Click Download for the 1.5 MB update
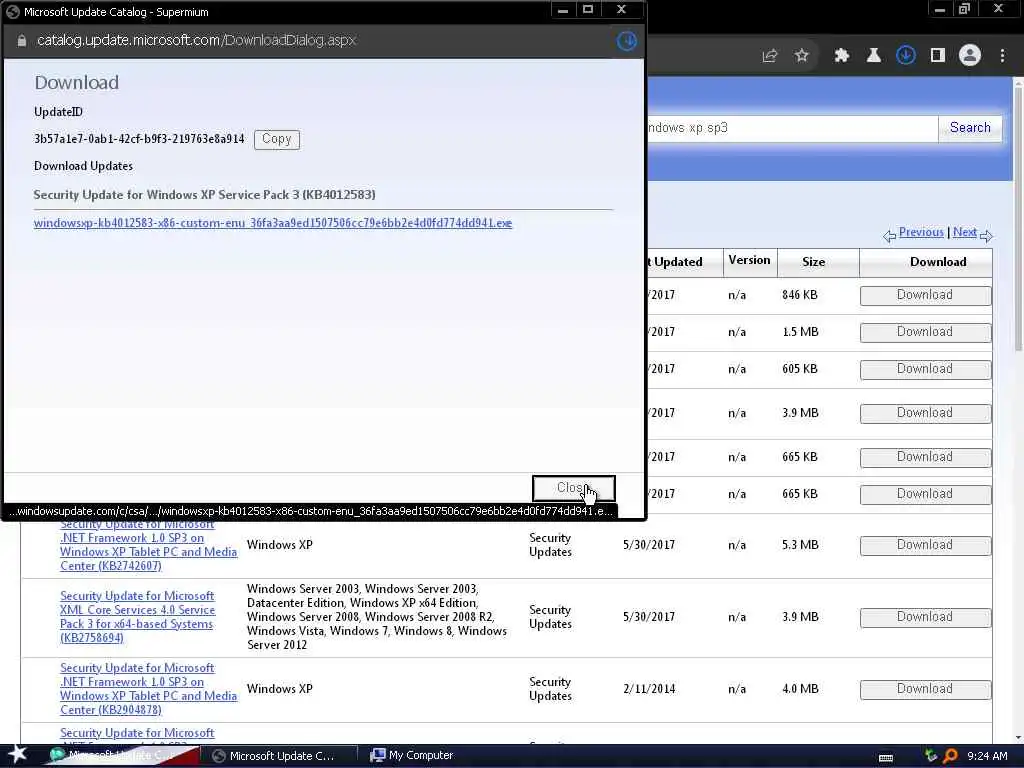Screen dimensions: 1024x768 925,332
